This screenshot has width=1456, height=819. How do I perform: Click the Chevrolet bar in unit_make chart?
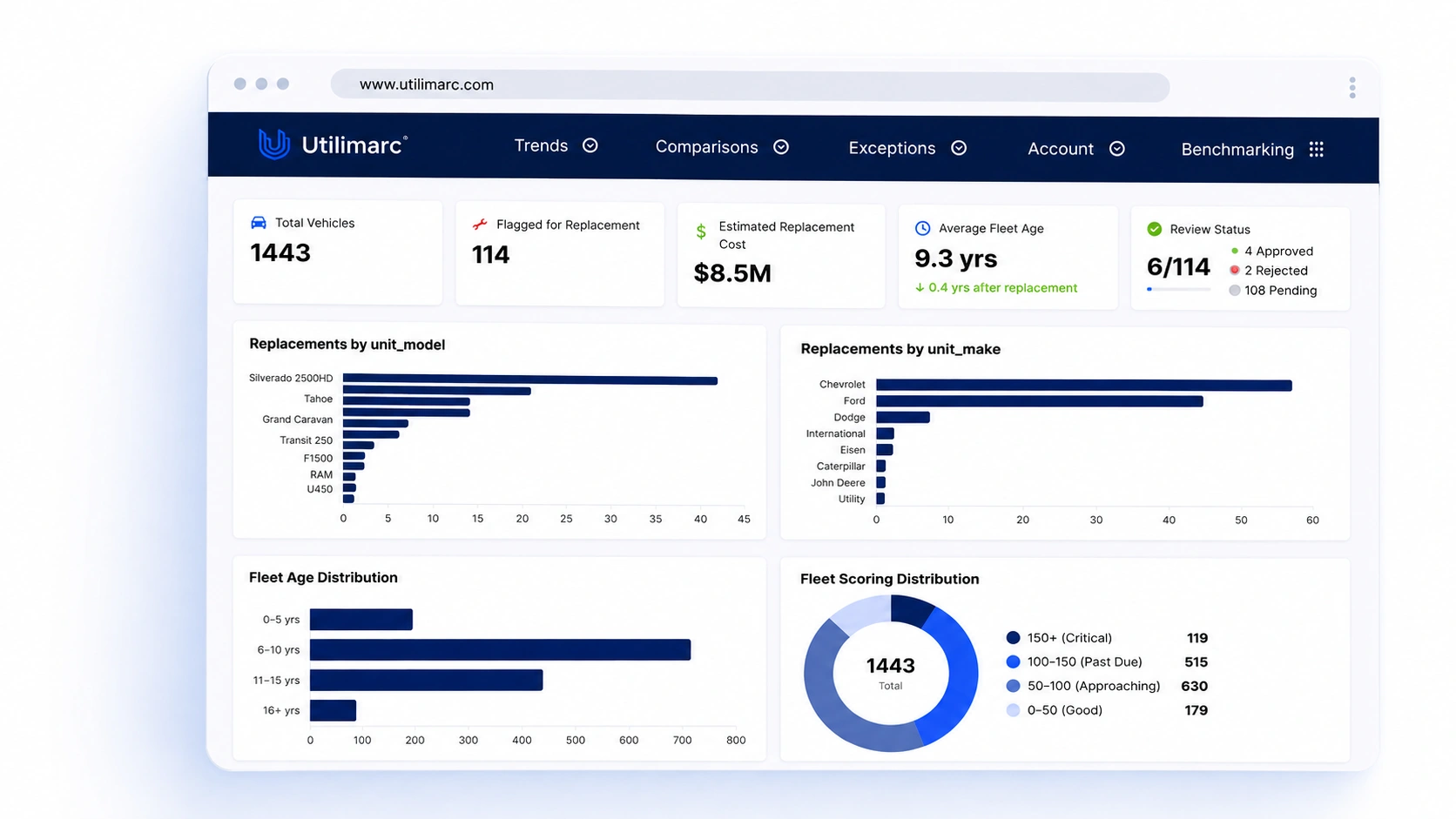pos(1084,385)
